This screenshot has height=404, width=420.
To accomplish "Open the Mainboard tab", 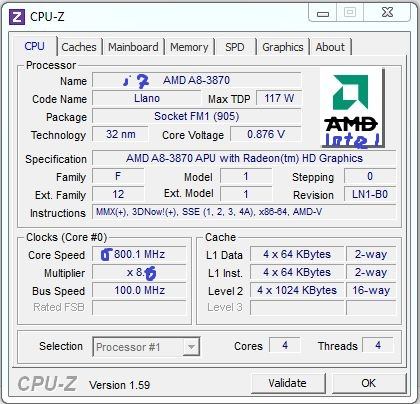I will point(133,47).
